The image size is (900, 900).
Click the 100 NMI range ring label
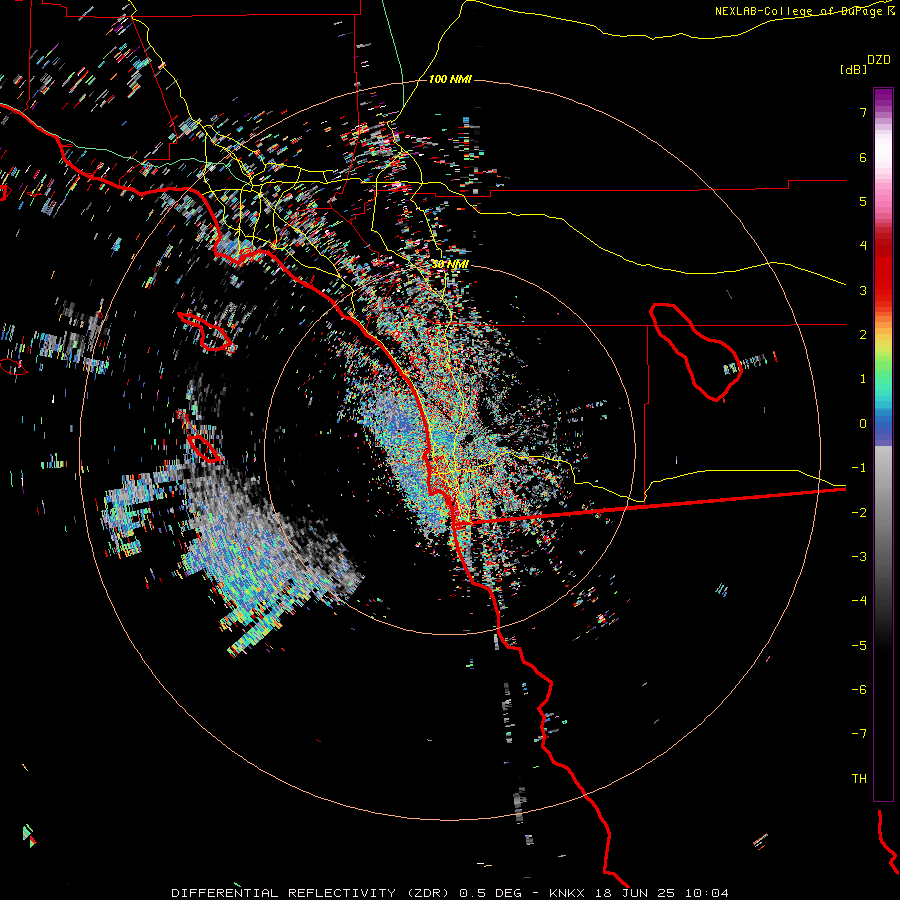[x=450, y=79]
